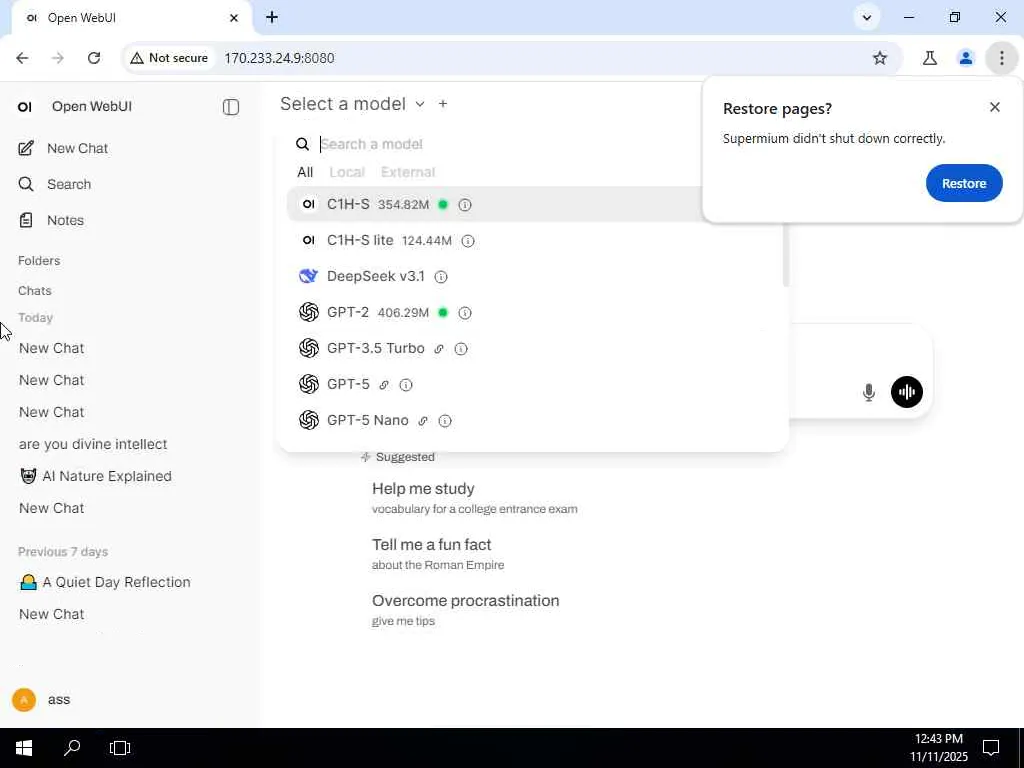Open Windows taskbar search

pos(72,748)
